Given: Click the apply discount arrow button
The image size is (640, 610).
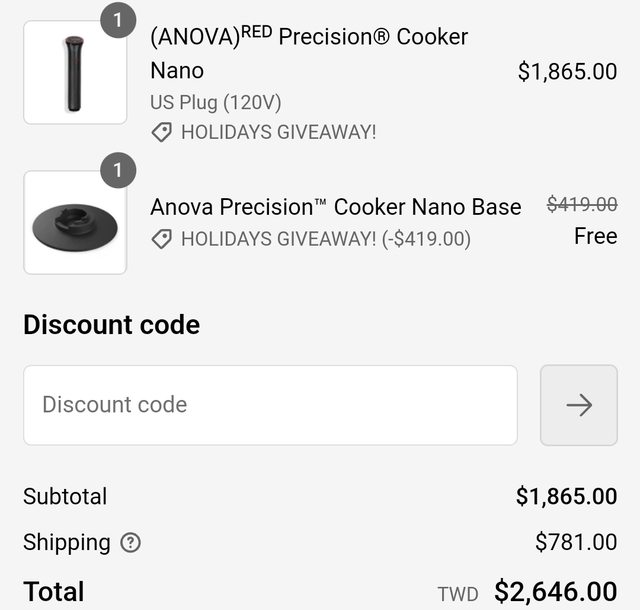Looking at the screenshot, I should 578,405.
